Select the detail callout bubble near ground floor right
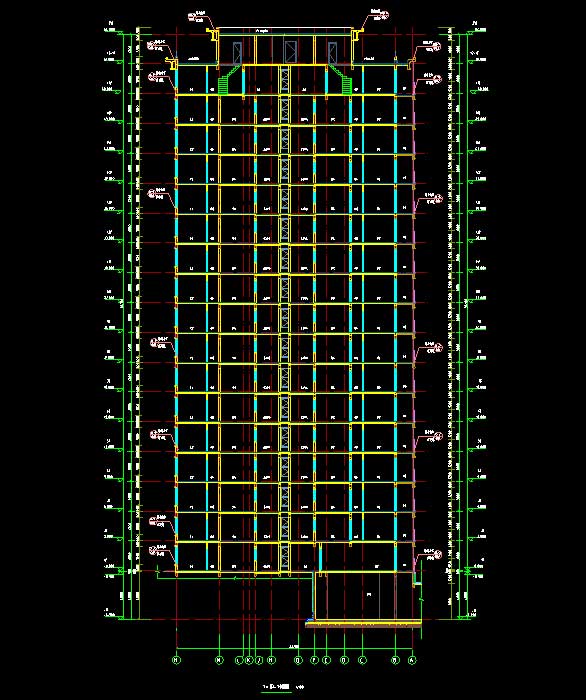 [438, 554]
